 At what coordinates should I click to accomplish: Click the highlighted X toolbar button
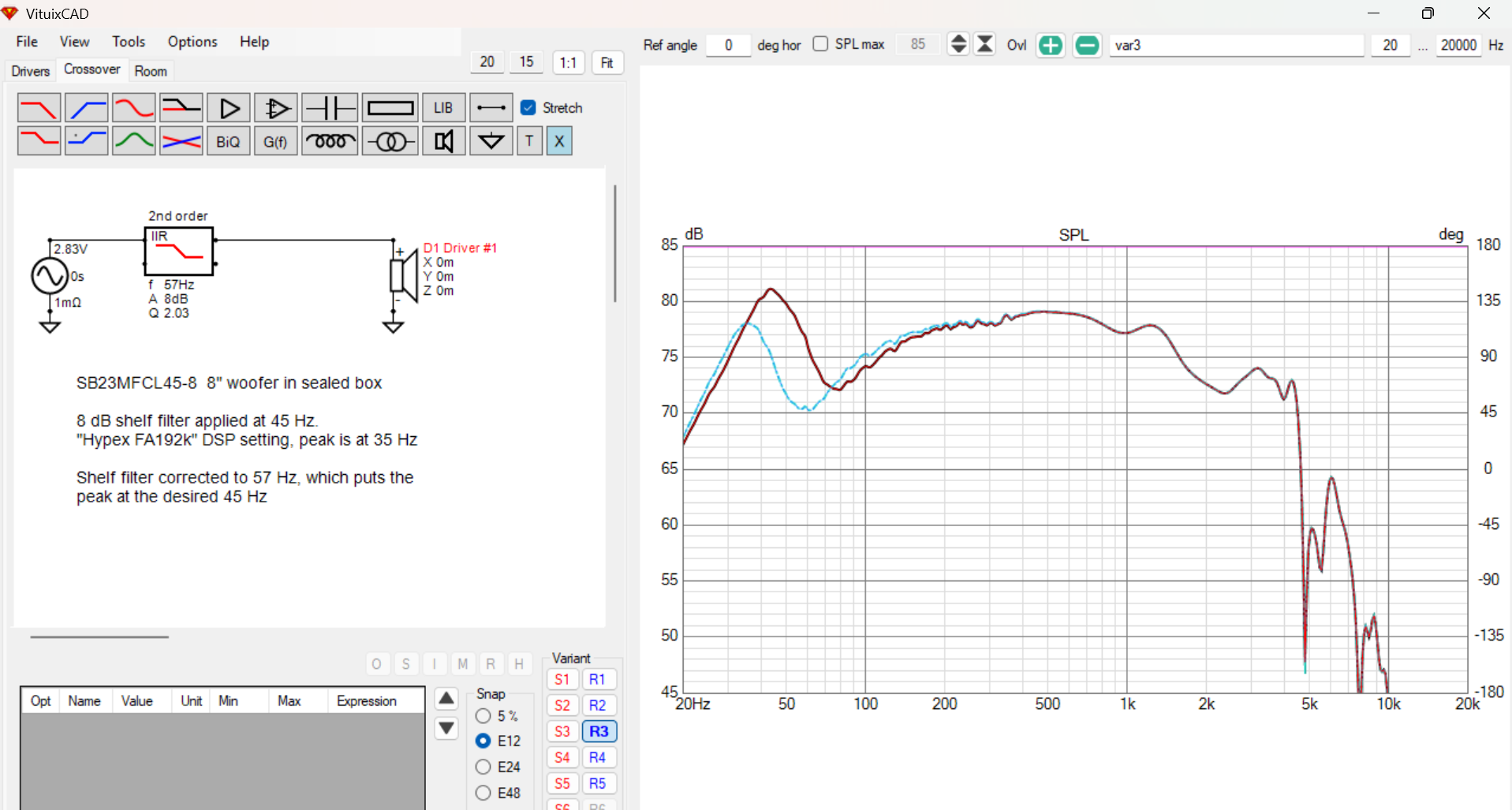(559, 141)
